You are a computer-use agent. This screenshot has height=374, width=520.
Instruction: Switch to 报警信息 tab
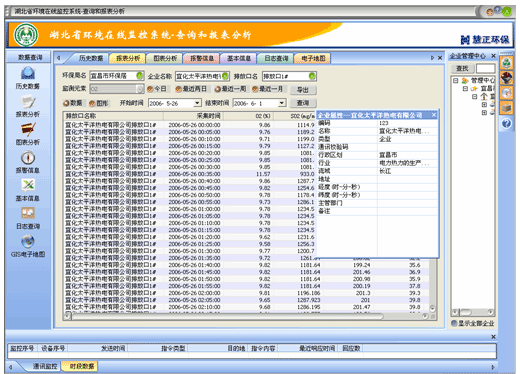[202, 58]
